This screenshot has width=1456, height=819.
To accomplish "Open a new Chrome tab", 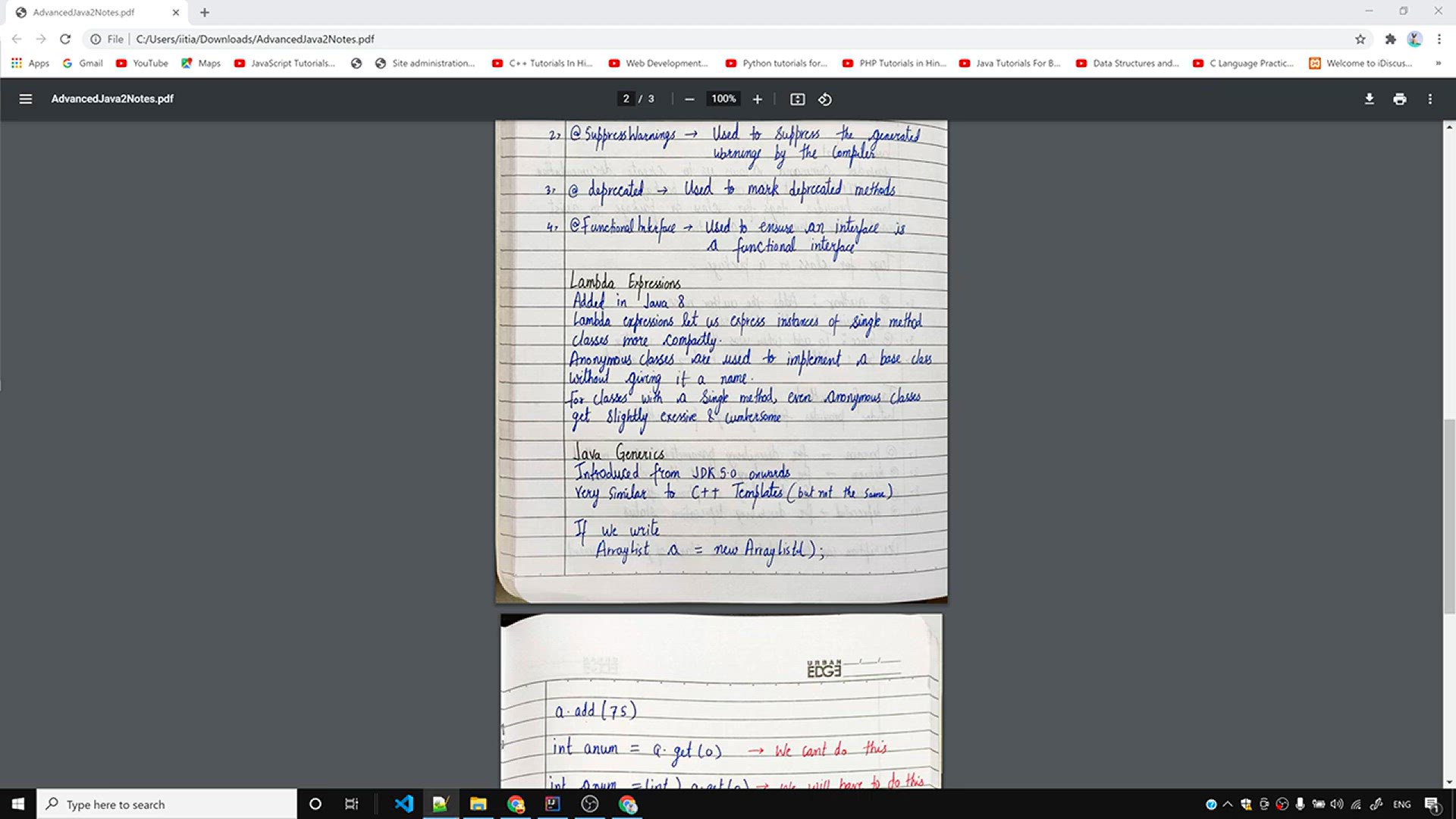I will pyautogui.click(x=205, y=12).
